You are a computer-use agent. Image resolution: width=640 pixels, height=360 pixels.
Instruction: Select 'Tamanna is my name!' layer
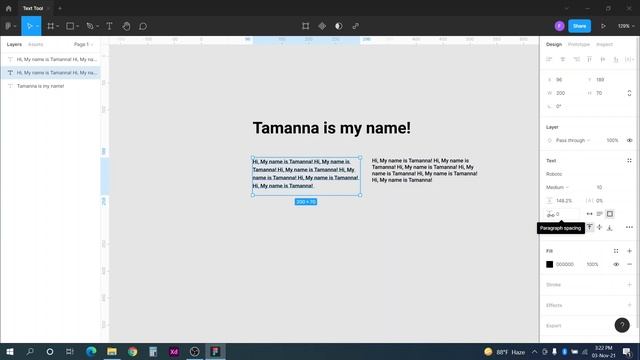click(x=50, y=86)
